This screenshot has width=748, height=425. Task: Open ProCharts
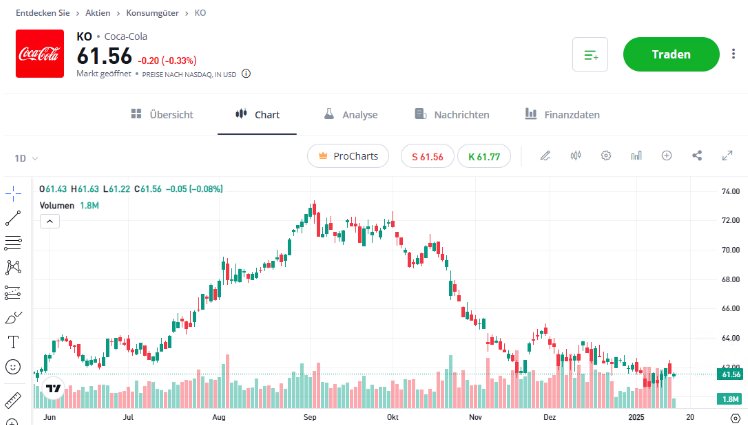point(348,156)
